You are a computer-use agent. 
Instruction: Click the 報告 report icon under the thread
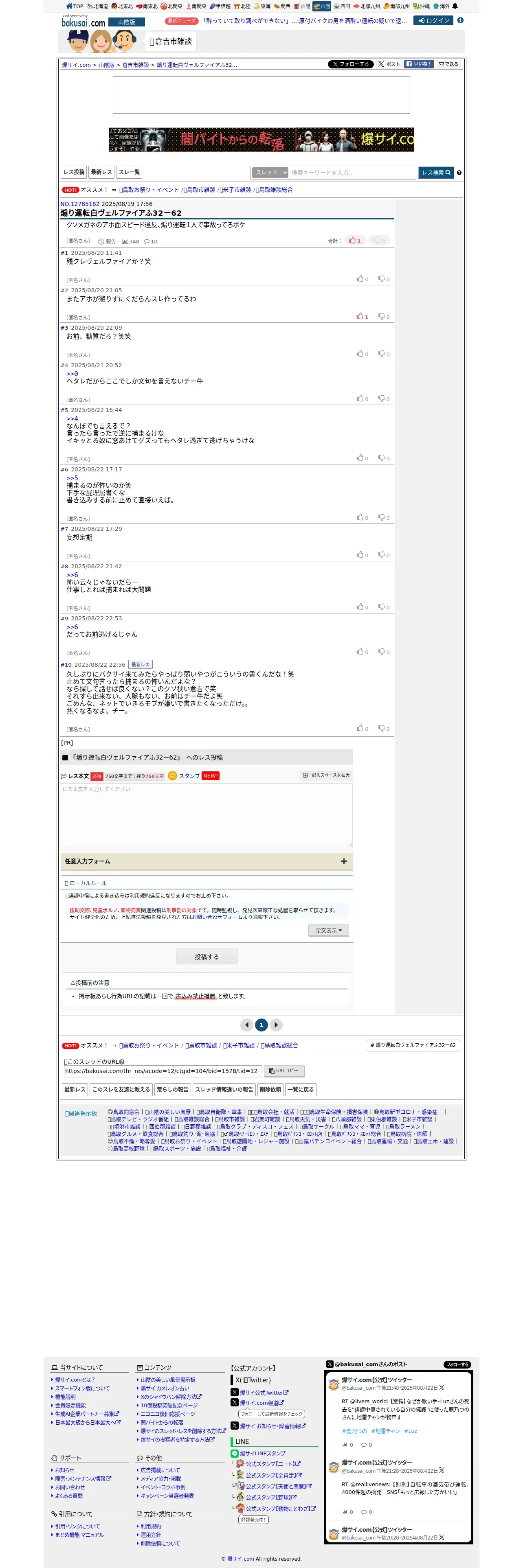coord(107,242)
